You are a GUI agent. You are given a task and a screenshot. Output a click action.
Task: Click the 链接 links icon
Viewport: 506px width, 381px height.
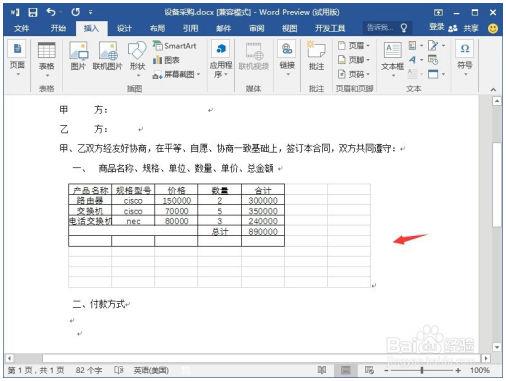(287, 57)
